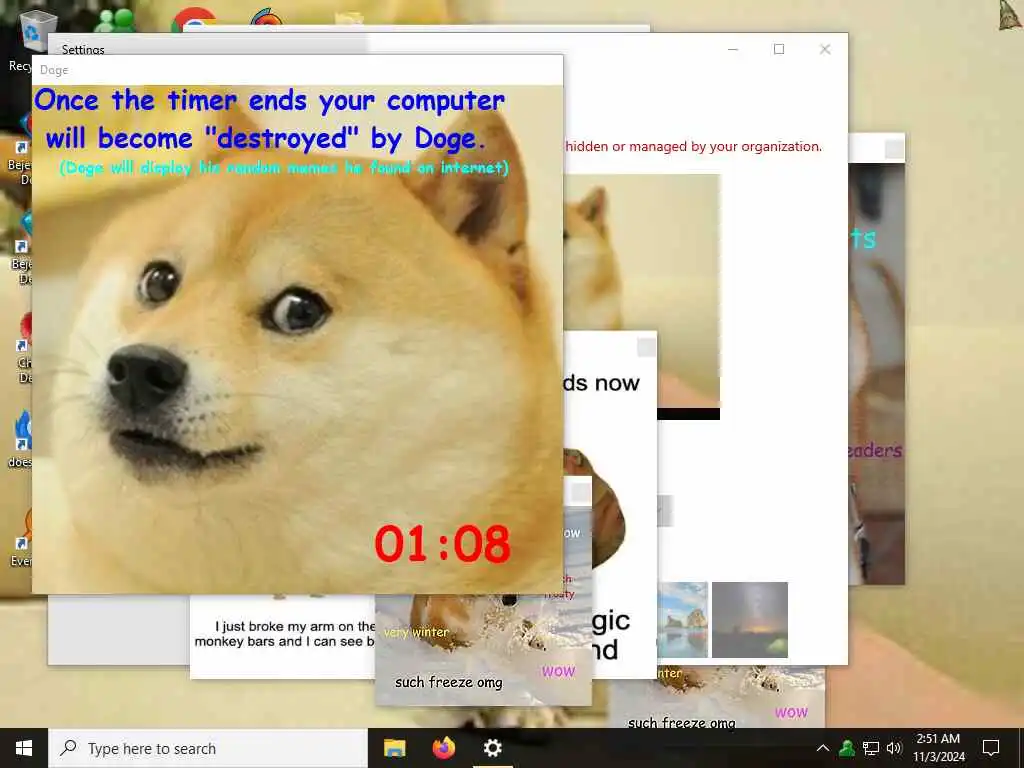Close the tall right-side doge meme window

895,149
